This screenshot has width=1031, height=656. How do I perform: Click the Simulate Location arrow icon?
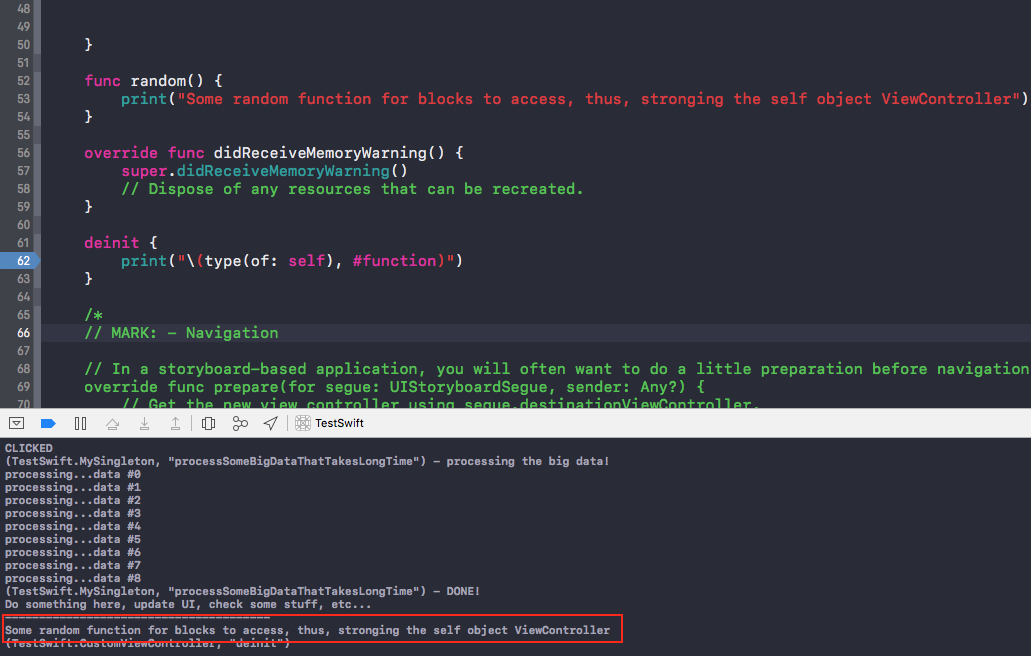(x=270, y=423)
